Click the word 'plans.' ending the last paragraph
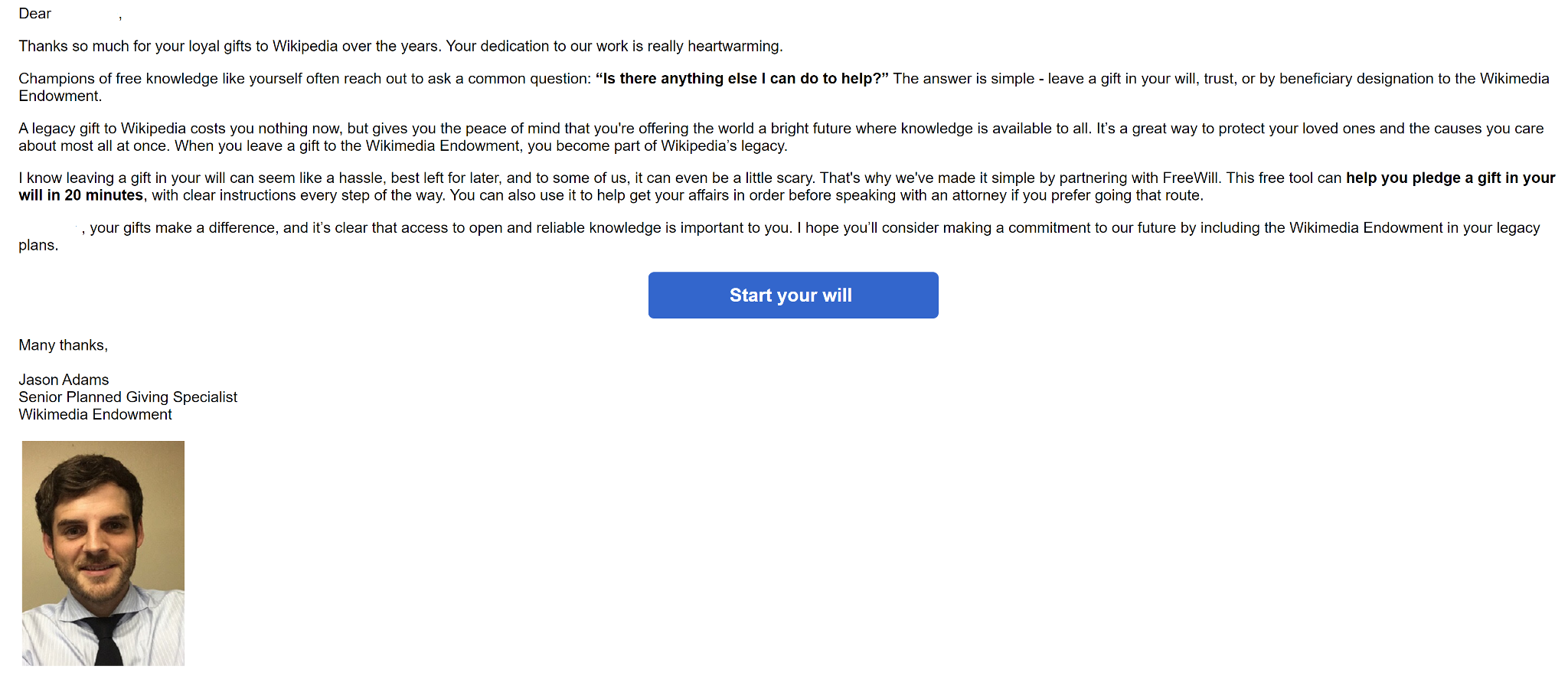Screen dimensions: 1568x689 (x=38, y=245)
